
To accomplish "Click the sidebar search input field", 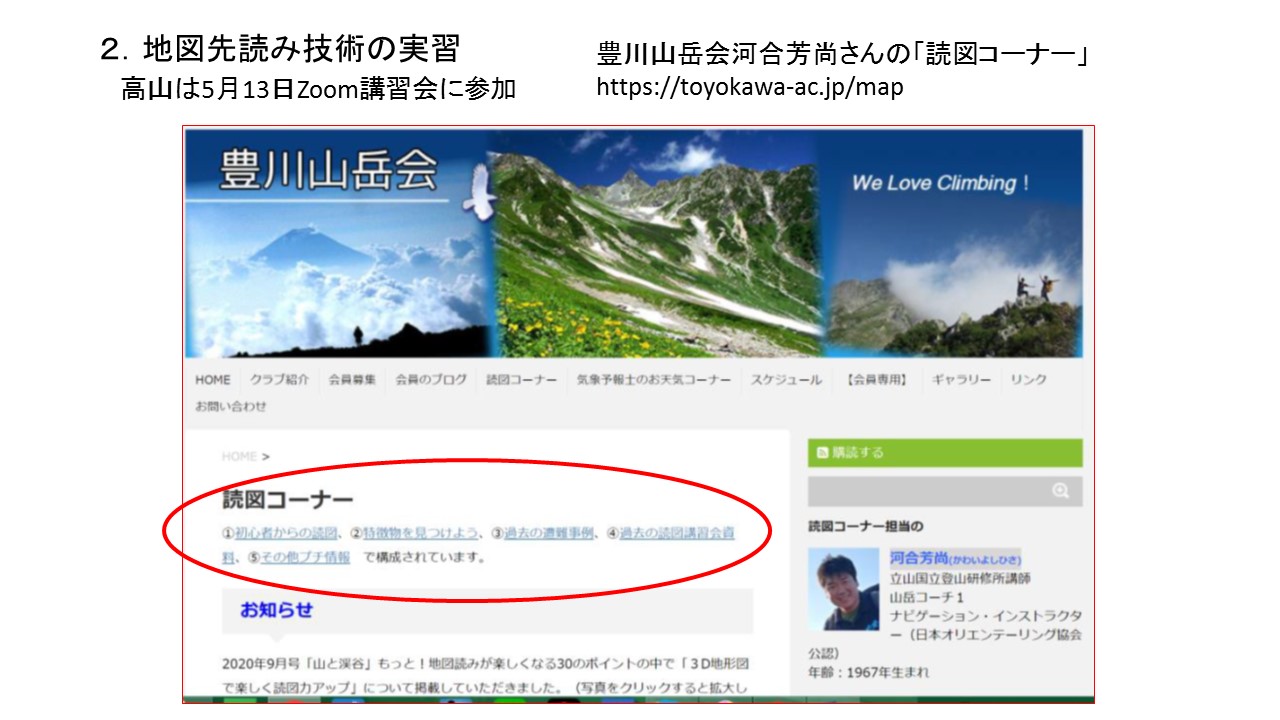I will coord(945,491).
